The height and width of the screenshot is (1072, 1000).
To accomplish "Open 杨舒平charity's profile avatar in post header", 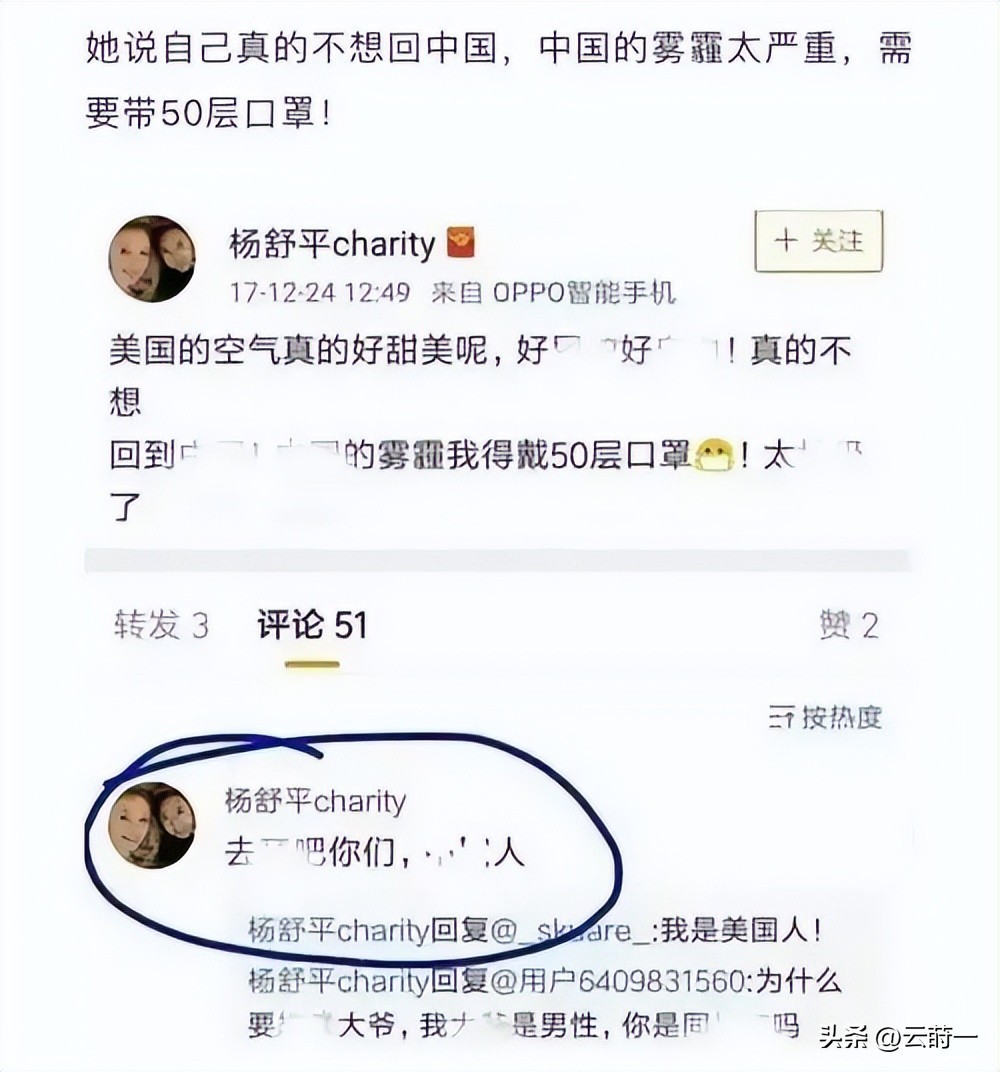I will click(152, 258).
